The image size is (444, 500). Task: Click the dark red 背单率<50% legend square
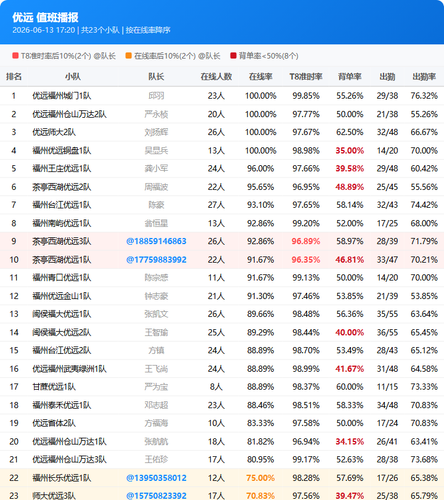pyautogui.click(x=233, y=56)
